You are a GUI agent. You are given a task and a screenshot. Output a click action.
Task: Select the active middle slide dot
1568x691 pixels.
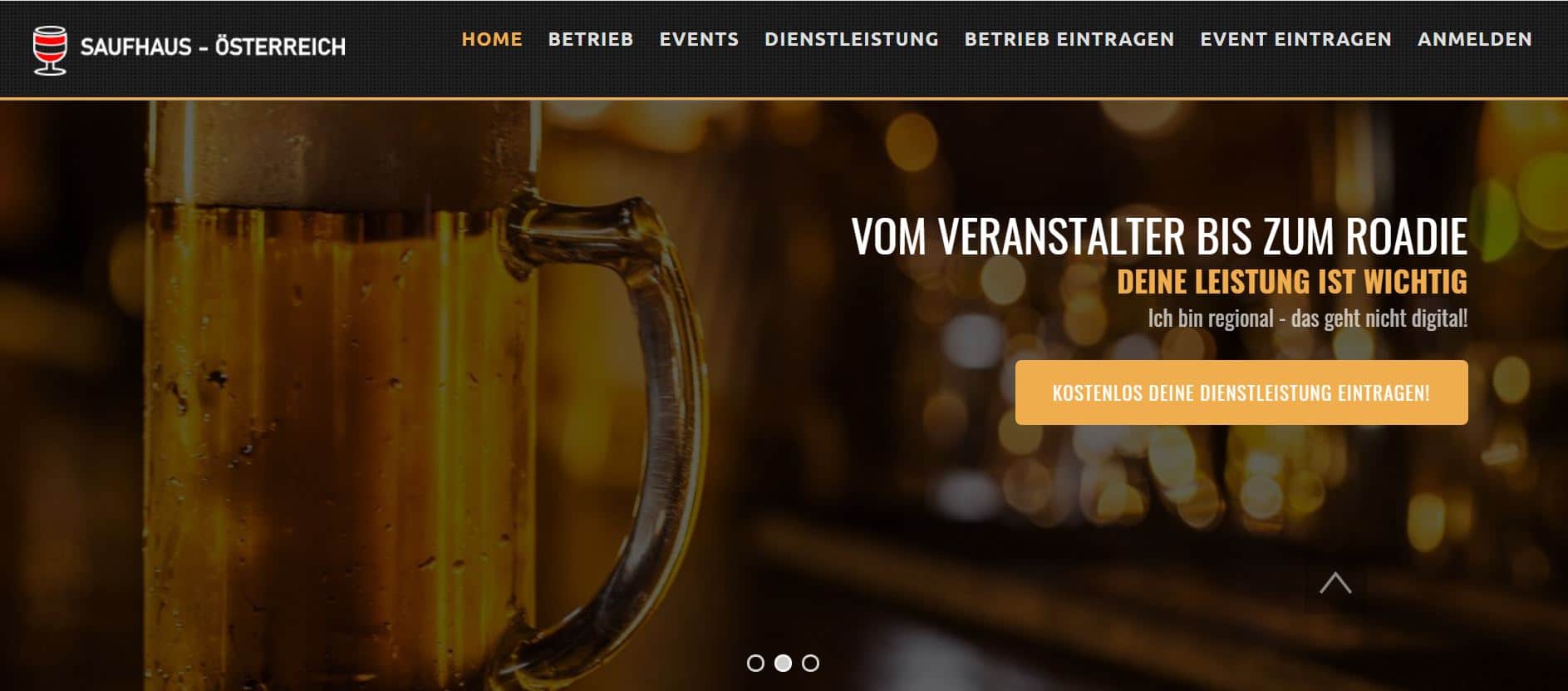783,663
